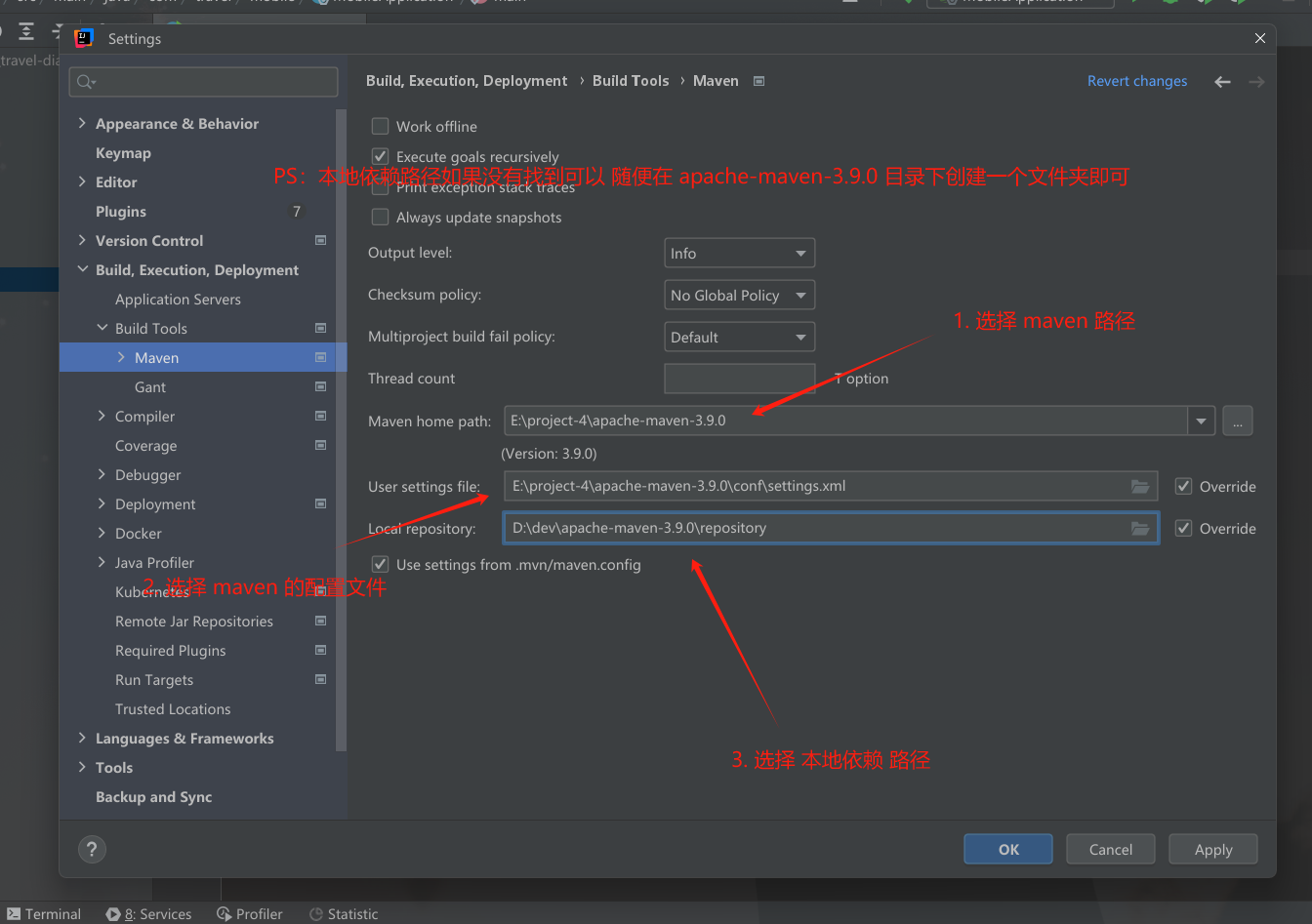Screen dimensions: 1312x924
Task: Open the Profiler tool window
Action: click(250, 914)
